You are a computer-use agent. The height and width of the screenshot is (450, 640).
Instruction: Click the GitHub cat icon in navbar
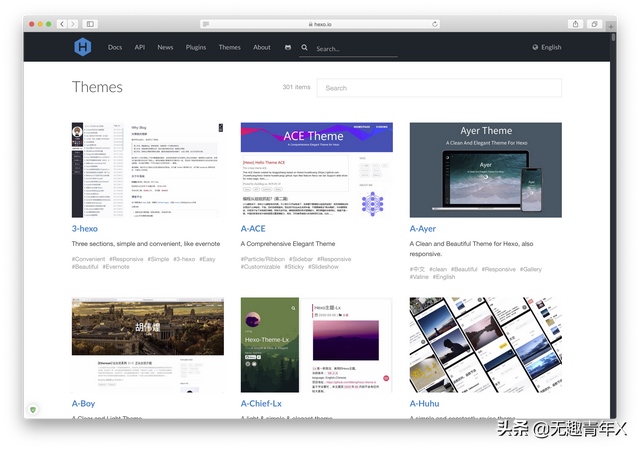288,47
